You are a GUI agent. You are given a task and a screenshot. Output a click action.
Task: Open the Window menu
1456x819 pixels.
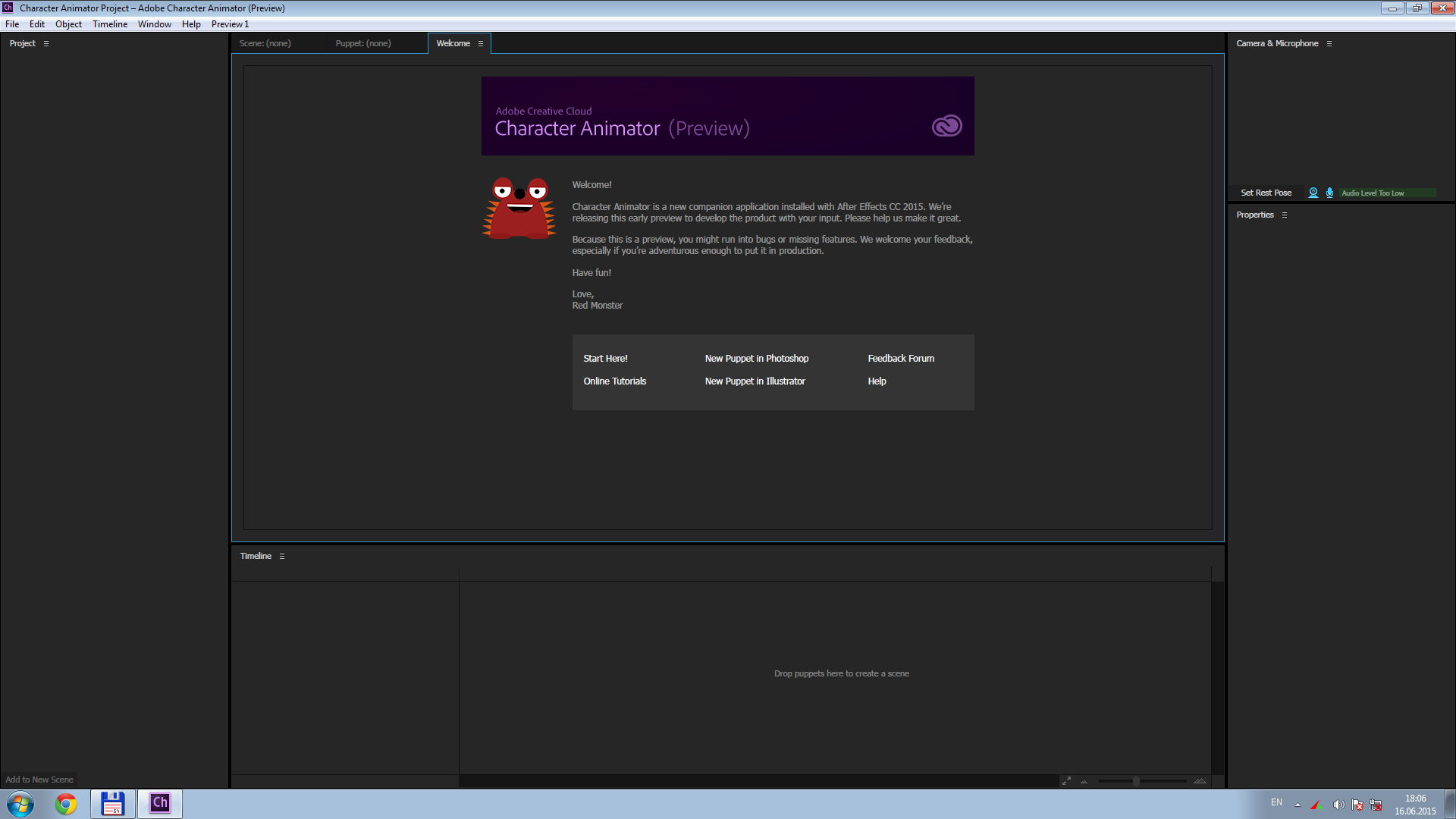(x=155, y=24)
